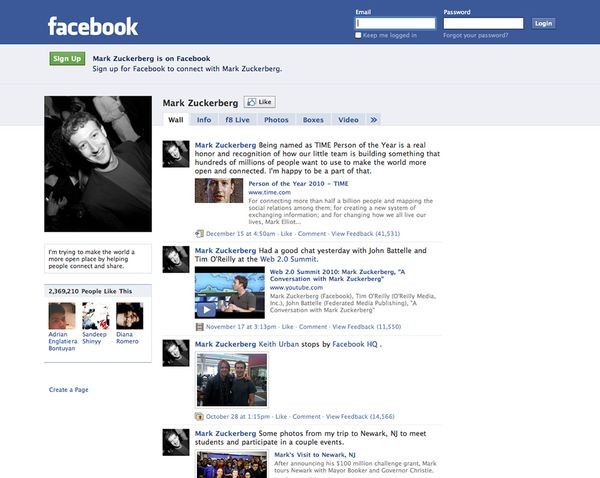This screenshot has width=600, height=478.
Task: Open the Info tab
Action: [x=204, y=120]
